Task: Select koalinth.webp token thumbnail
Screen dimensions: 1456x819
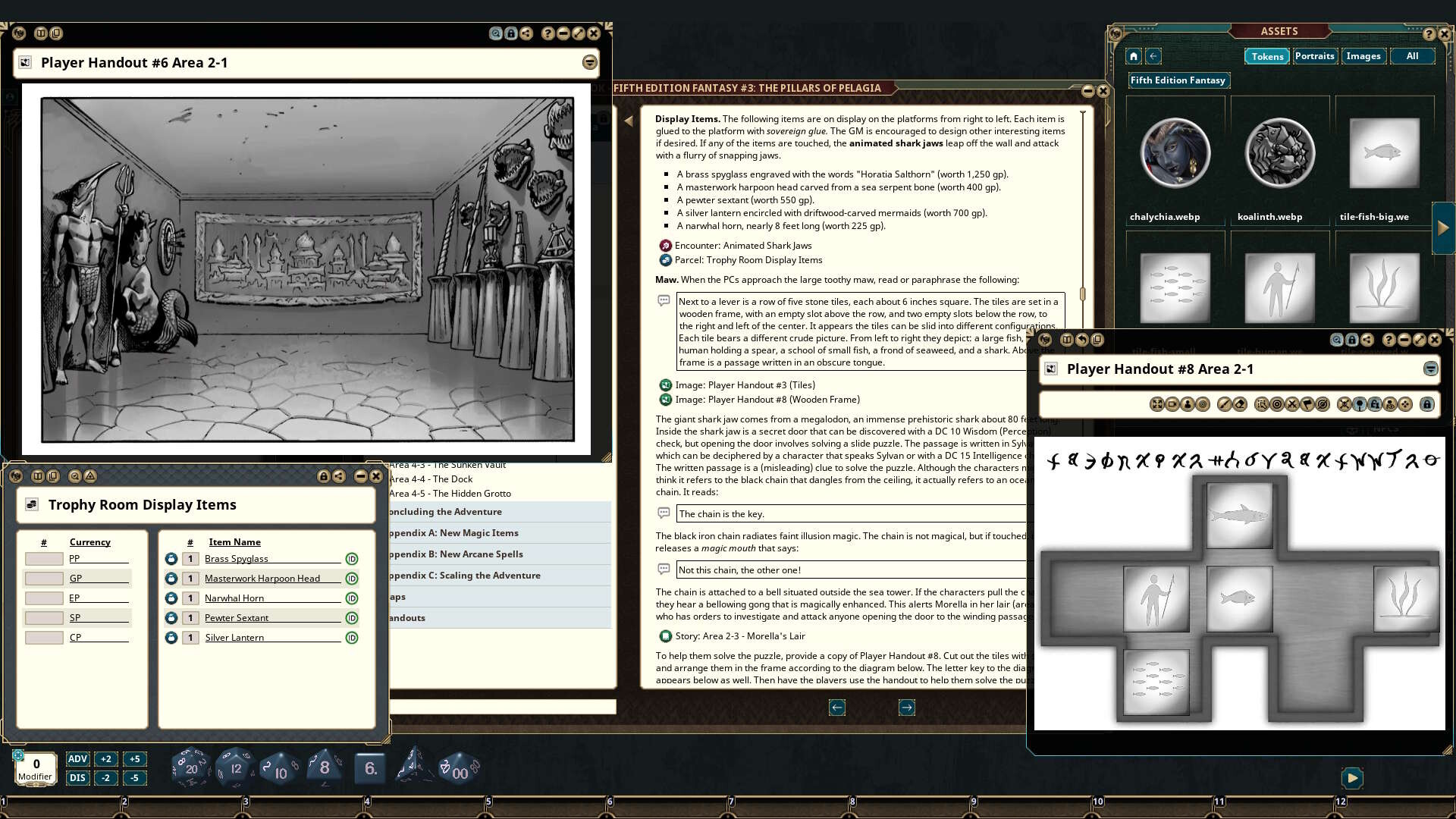Action: pos(1279,153)
